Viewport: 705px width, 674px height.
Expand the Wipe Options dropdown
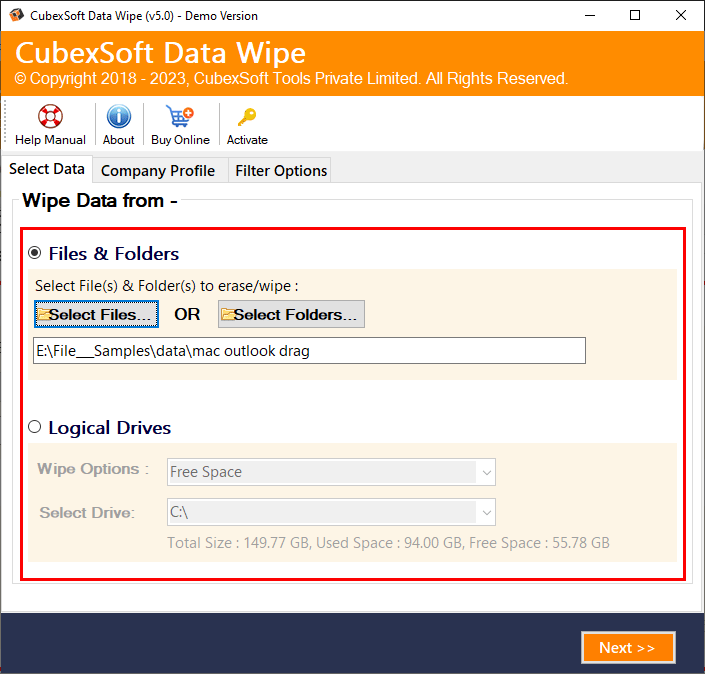pyautogui.click(x=486, y=472)
